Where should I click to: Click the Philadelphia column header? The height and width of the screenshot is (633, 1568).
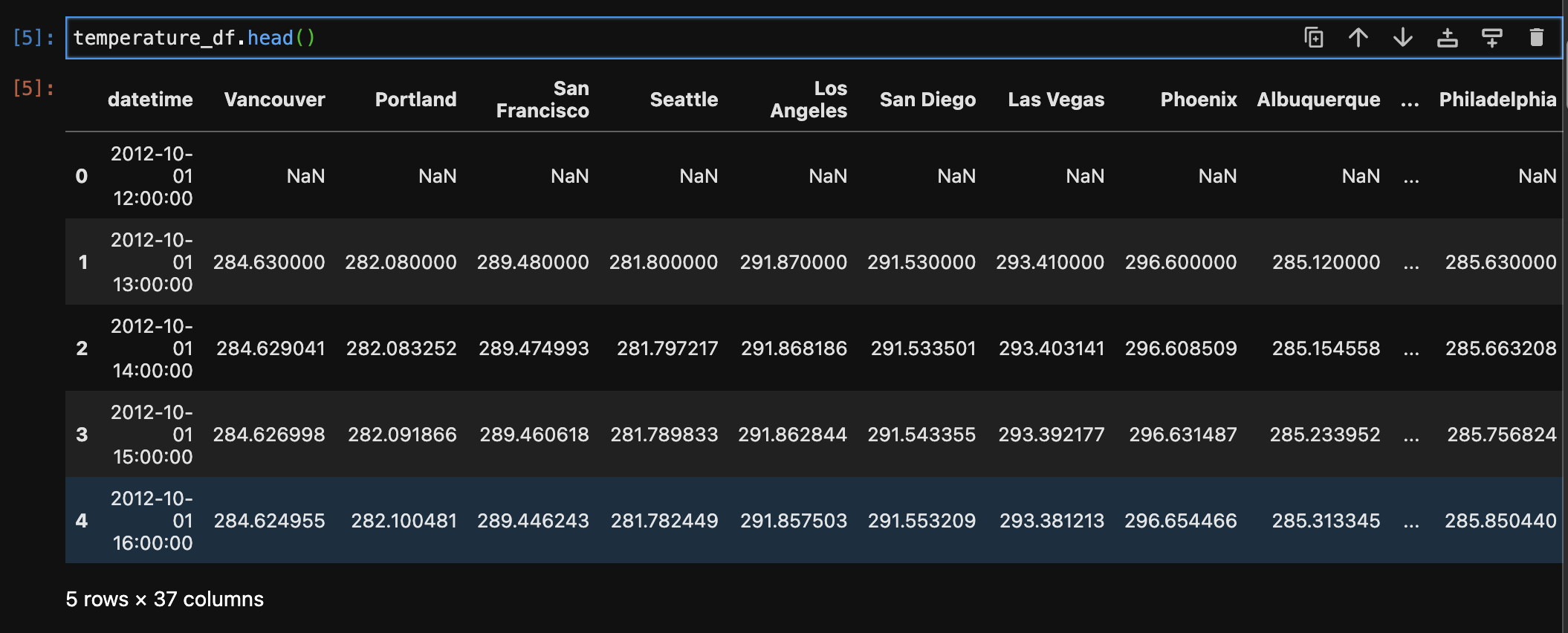tap(1497, 100)
